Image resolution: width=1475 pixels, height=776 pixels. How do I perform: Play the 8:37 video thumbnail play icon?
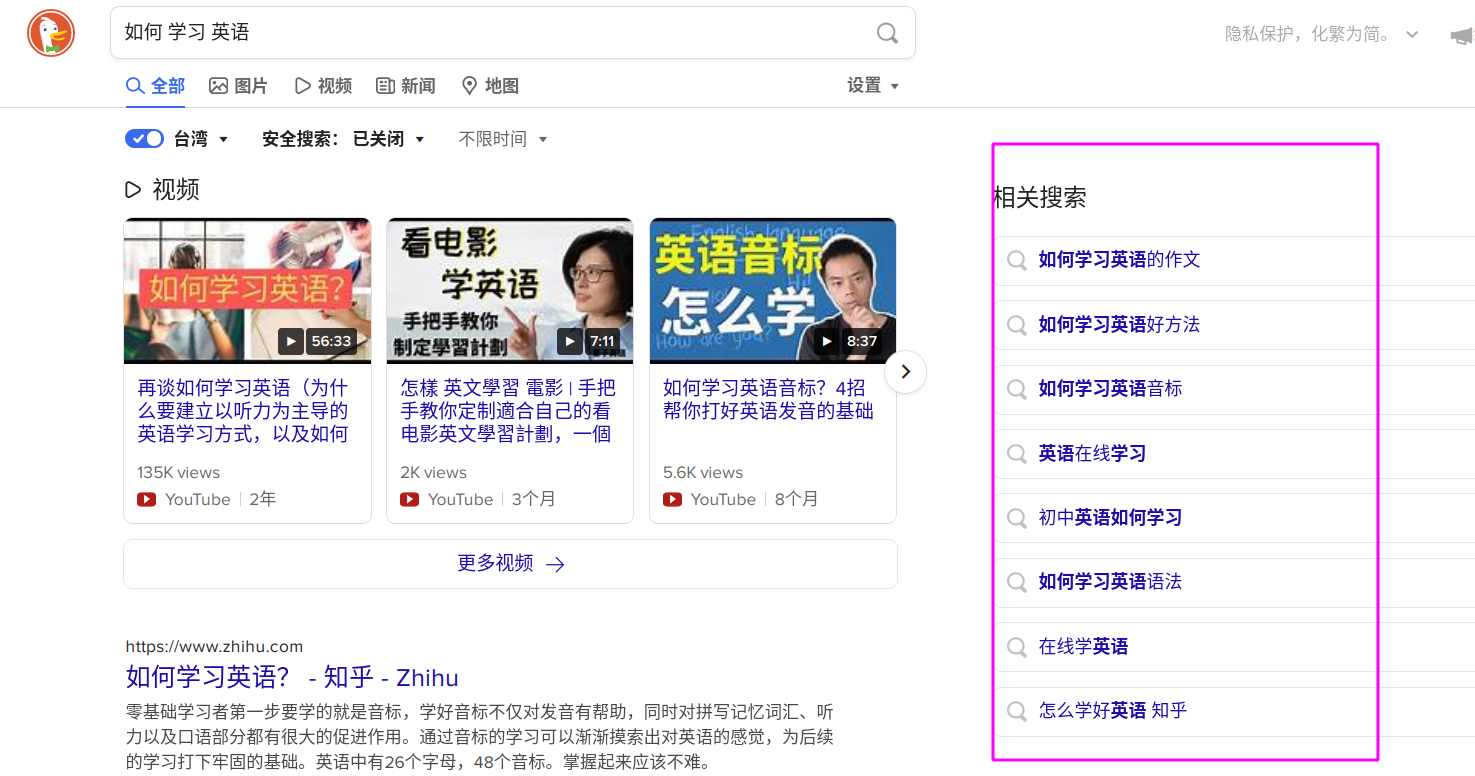pos(827,341)
